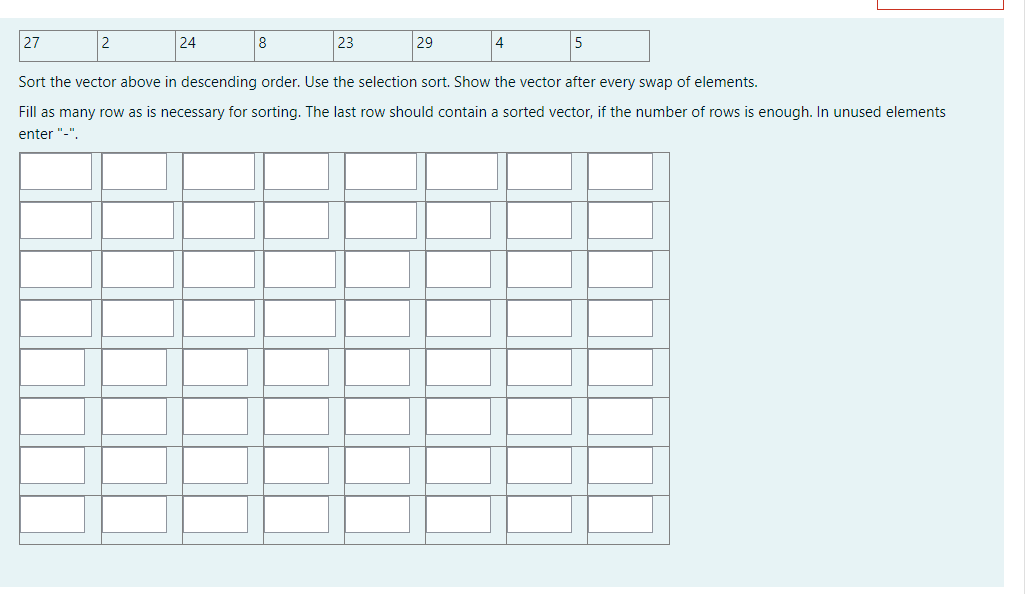Image resolution: width=1031 pixels, height=594 pixels.
Task: Click the fourth cell in row five
Action: (296, 367)
